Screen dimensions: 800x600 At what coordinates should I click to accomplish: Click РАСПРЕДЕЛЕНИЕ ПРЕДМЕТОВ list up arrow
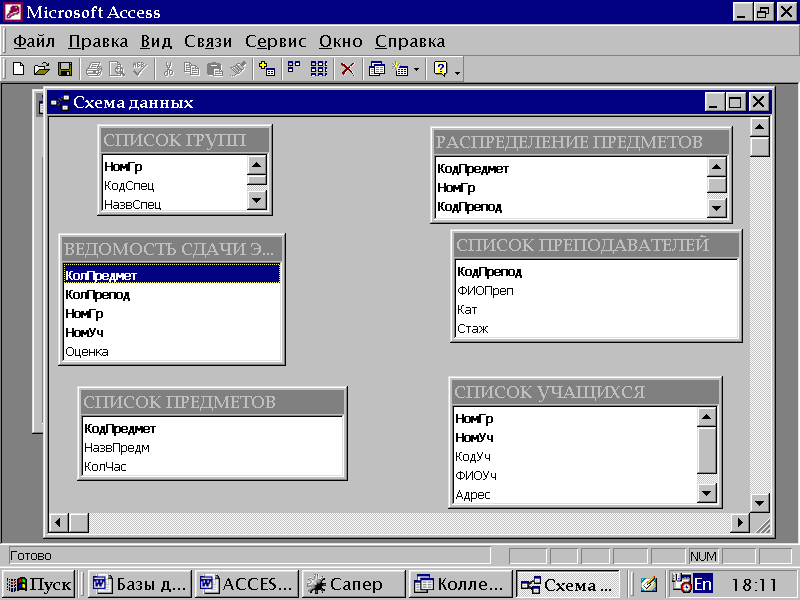point(717,167)
